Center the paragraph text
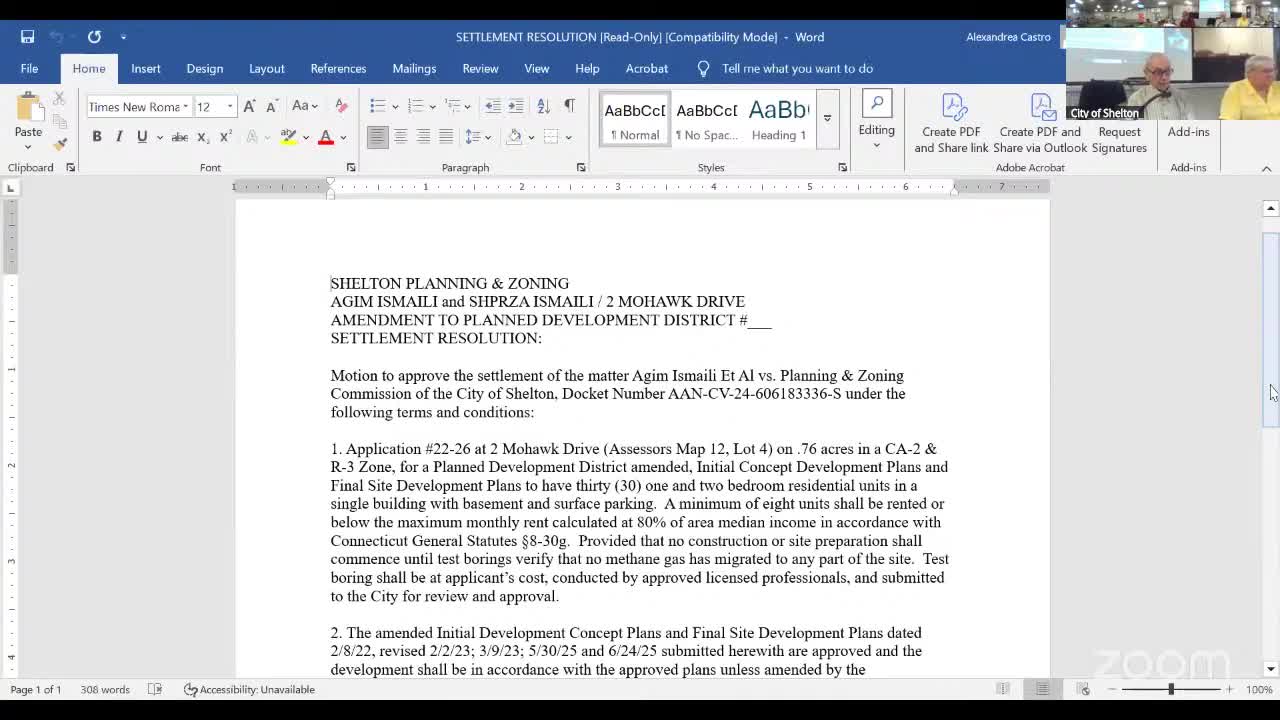1280x720 pixels. 400,137
